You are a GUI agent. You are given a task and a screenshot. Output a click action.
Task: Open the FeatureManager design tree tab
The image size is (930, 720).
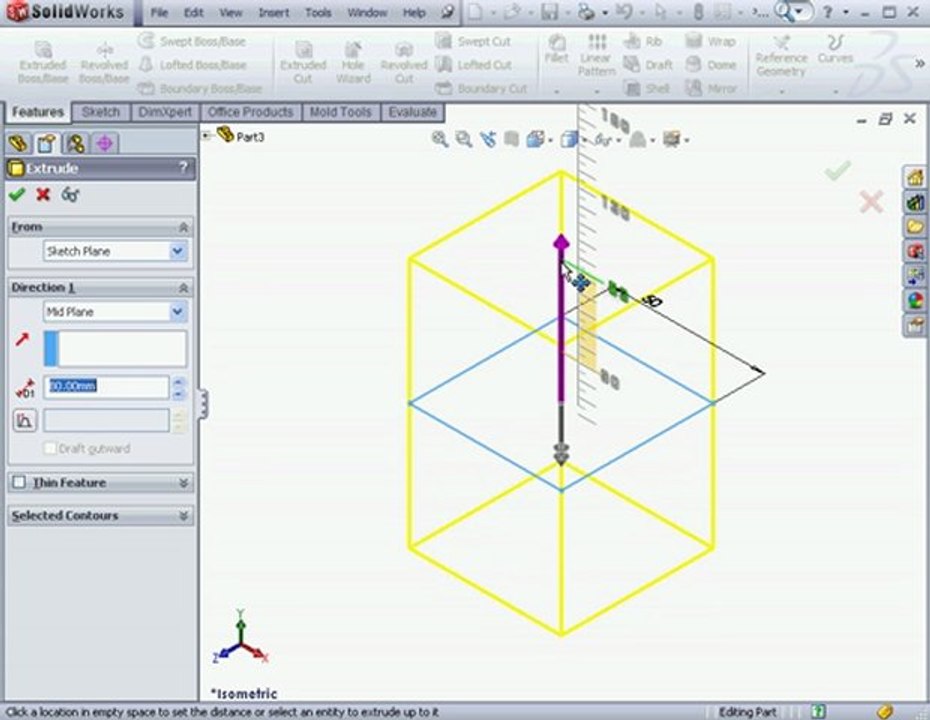pyautogui.click(x=19, y=143)
